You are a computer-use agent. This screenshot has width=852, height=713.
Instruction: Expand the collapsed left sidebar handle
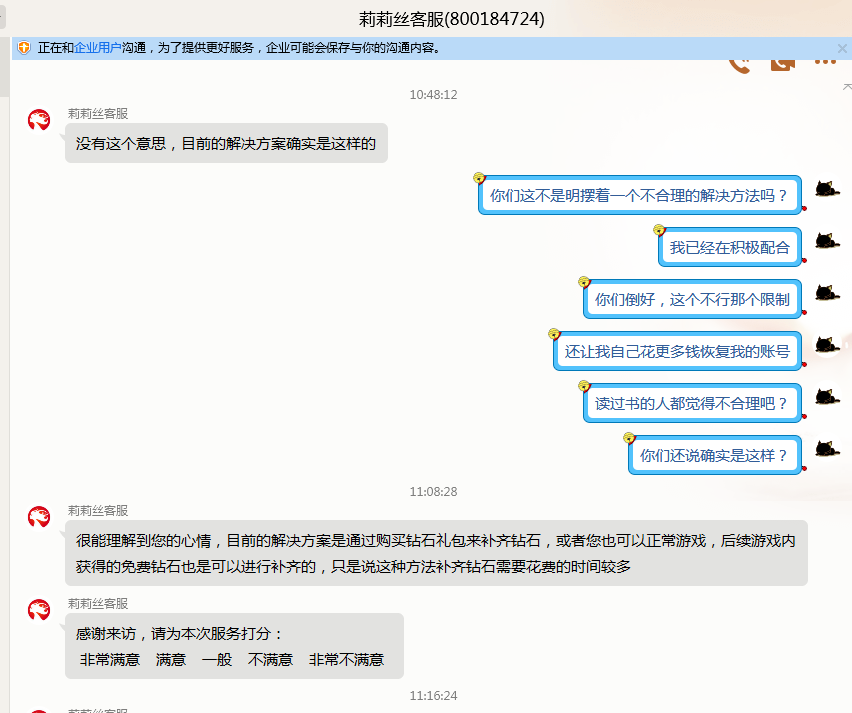(3, 17)
